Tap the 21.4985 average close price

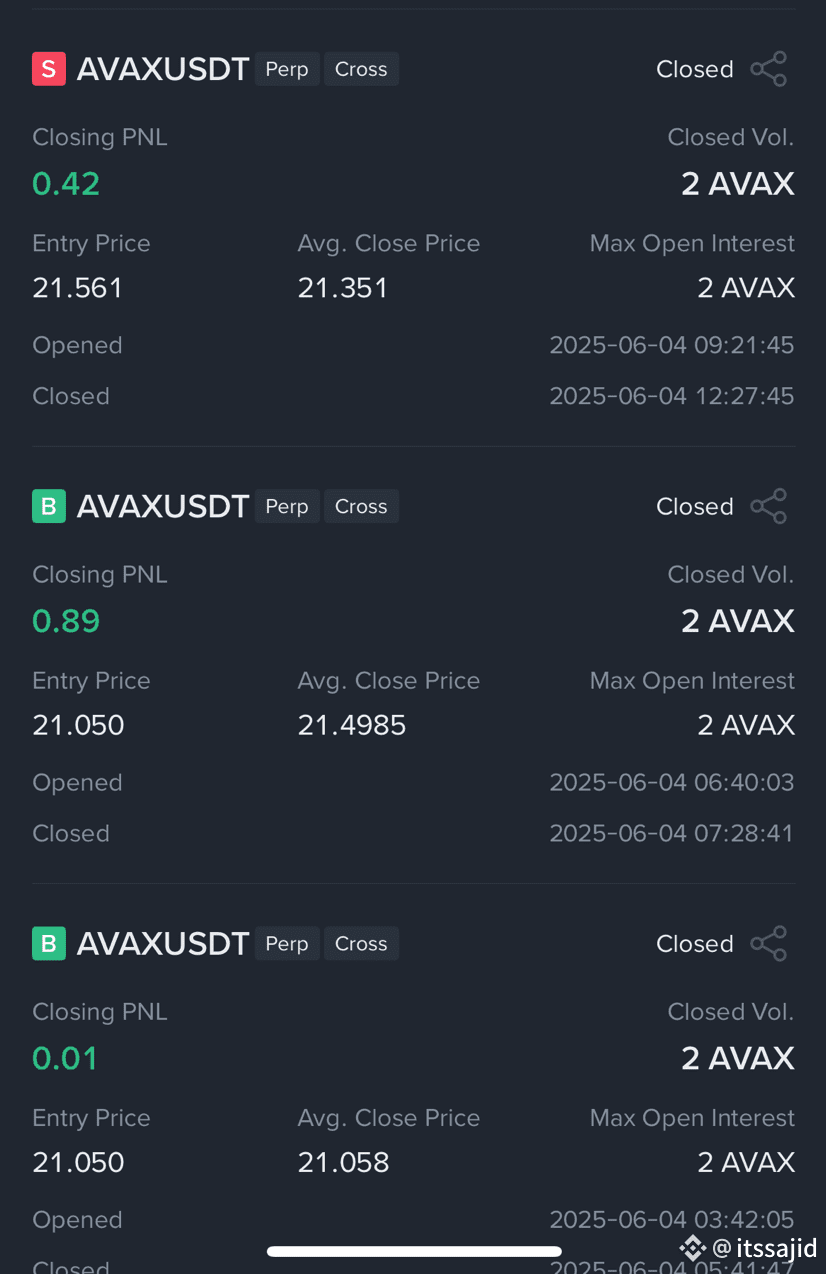pos(352,725)
